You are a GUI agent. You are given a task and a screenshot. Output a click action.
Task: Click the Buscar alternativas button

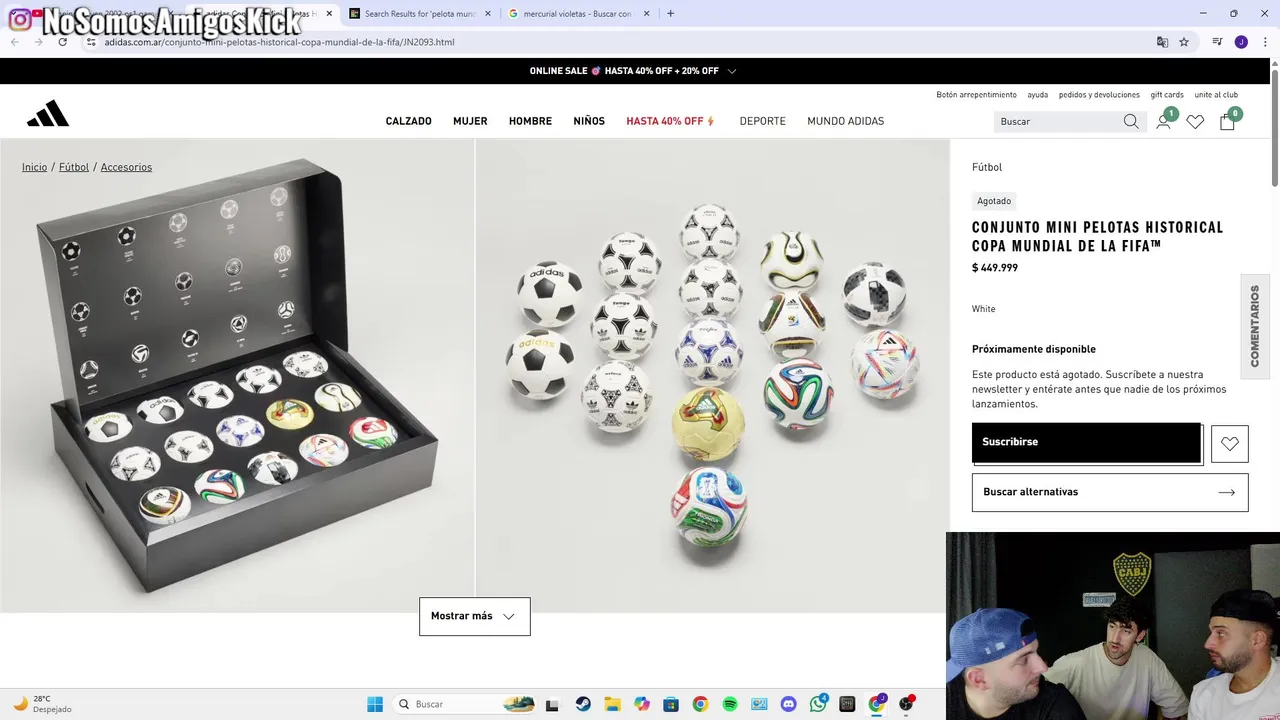1110,492
